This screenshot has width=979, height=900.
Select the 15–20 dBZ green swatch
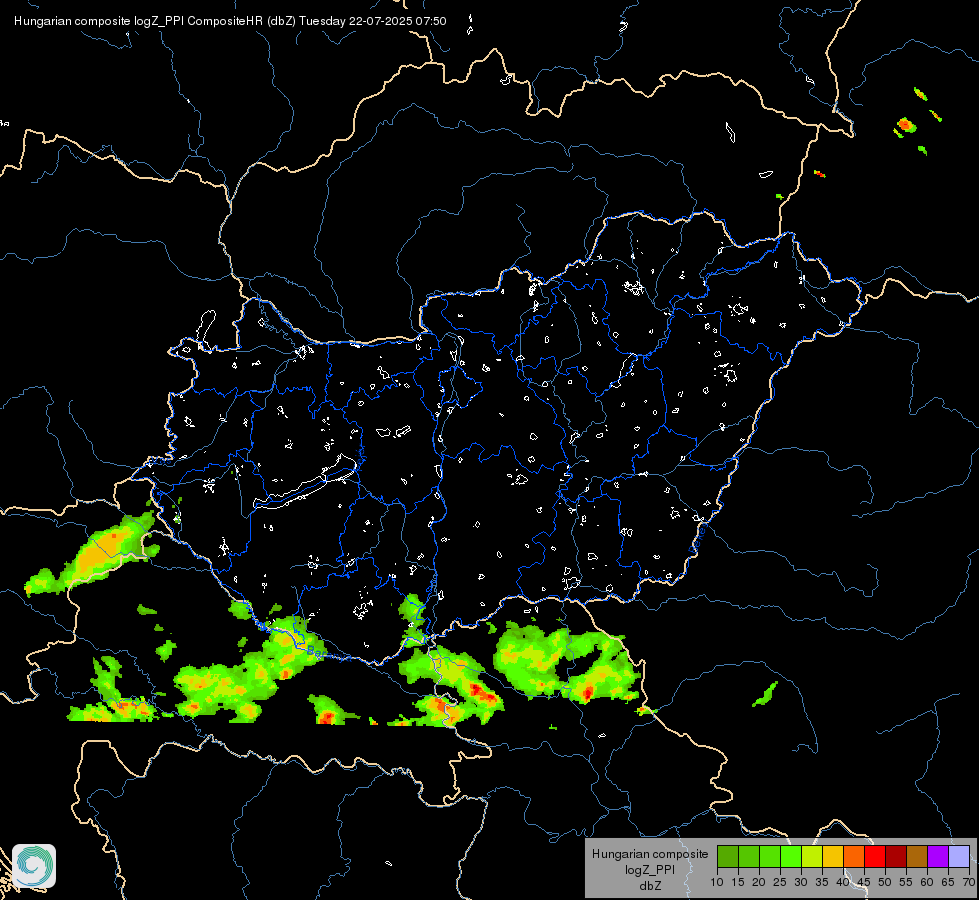(749, 856)
